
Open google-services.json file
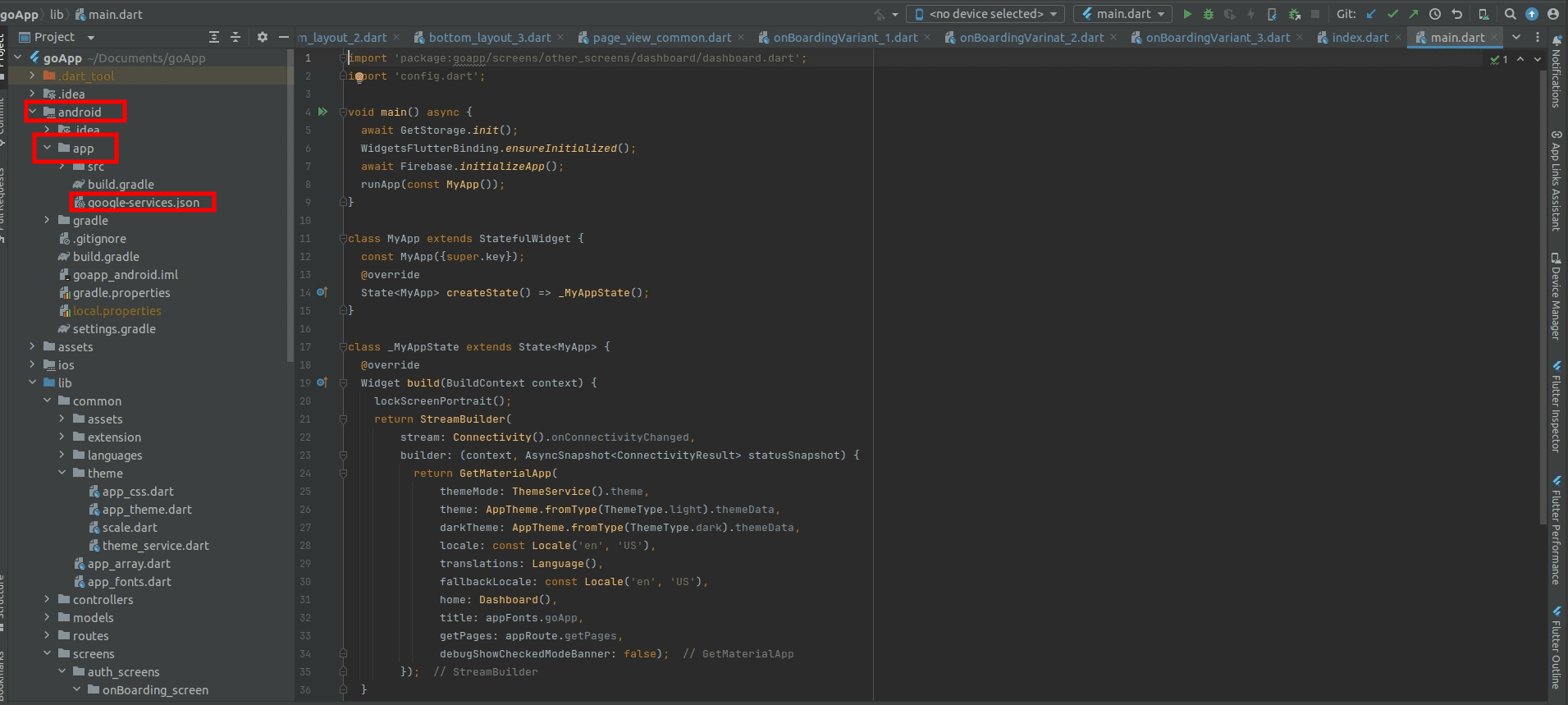click(143, 203)
